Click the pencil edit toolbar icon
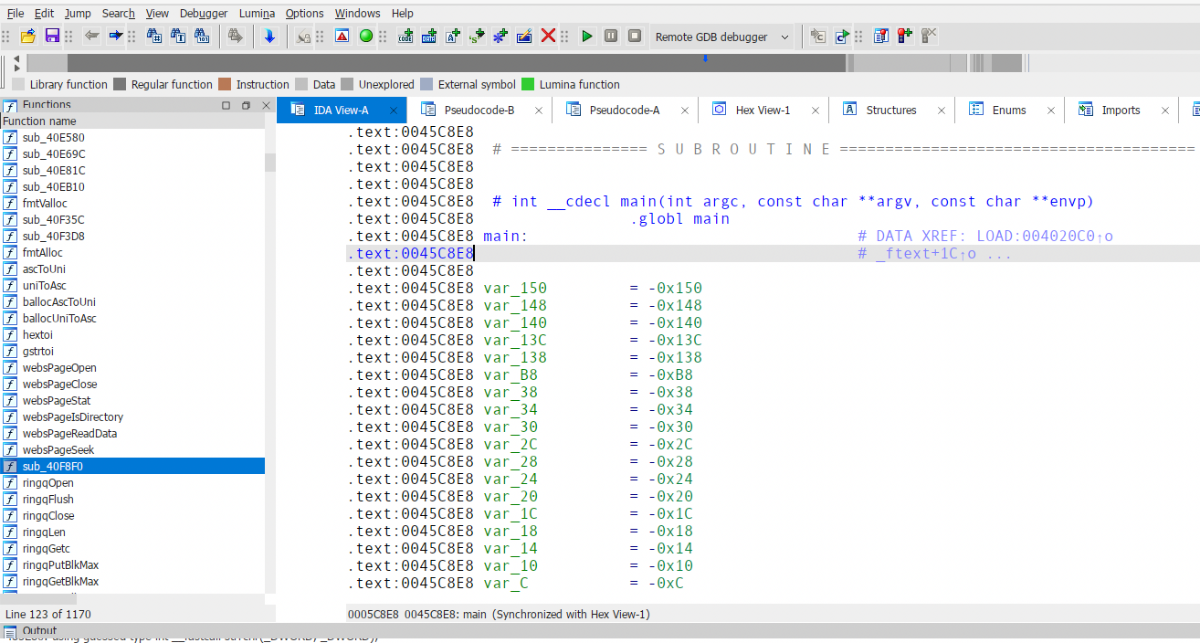 point(524,36)
